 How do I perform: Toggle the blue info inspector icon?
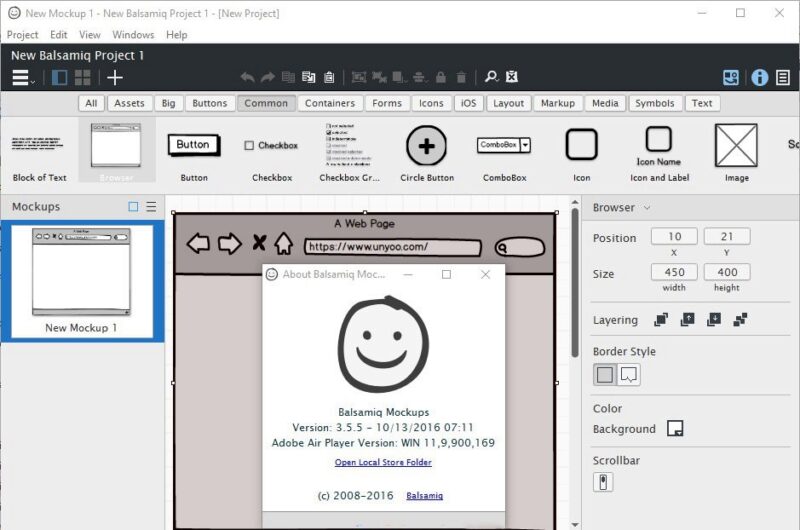tap(760, 78)
